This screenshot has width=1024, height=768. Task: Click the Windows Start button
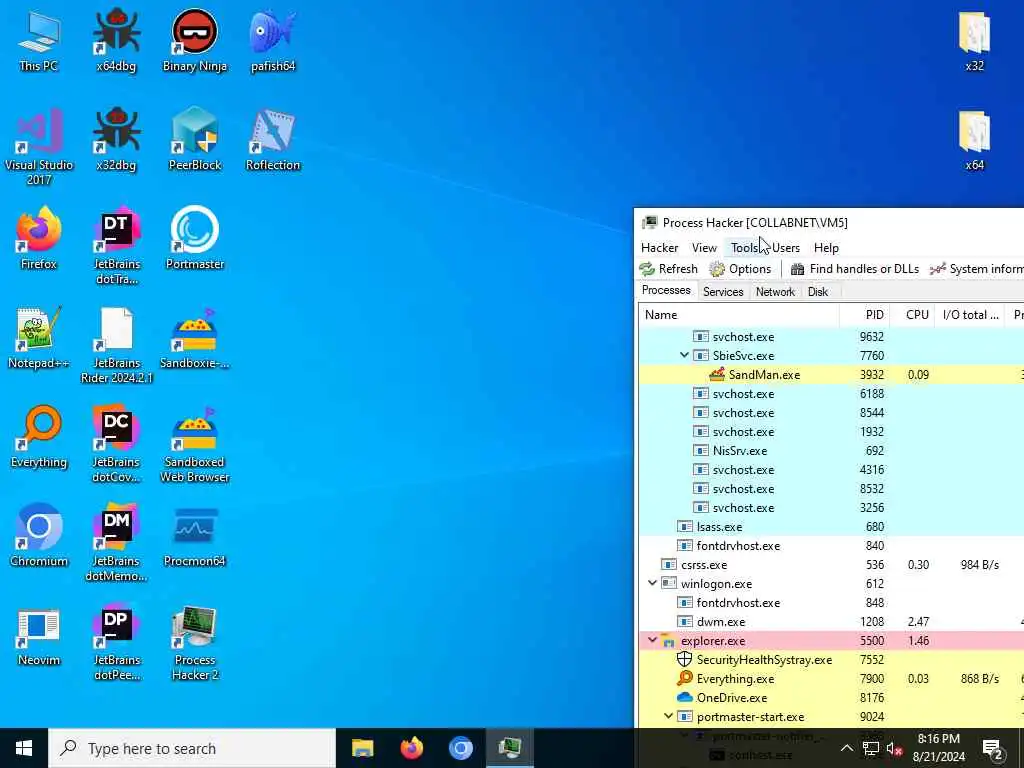click(24, 748)
